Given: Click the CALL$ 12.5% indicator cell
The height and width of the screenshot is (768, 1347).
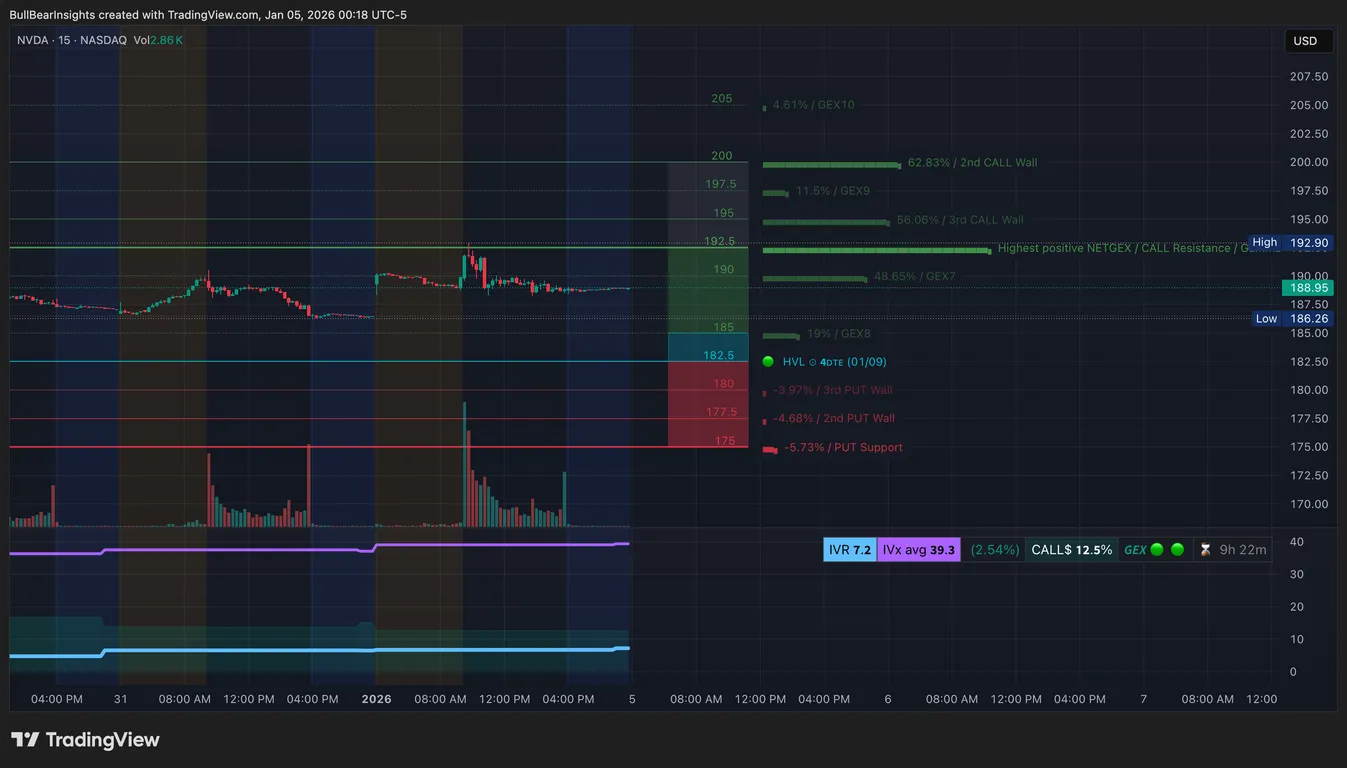Looking at the screenshot, I should point(1072,550).
